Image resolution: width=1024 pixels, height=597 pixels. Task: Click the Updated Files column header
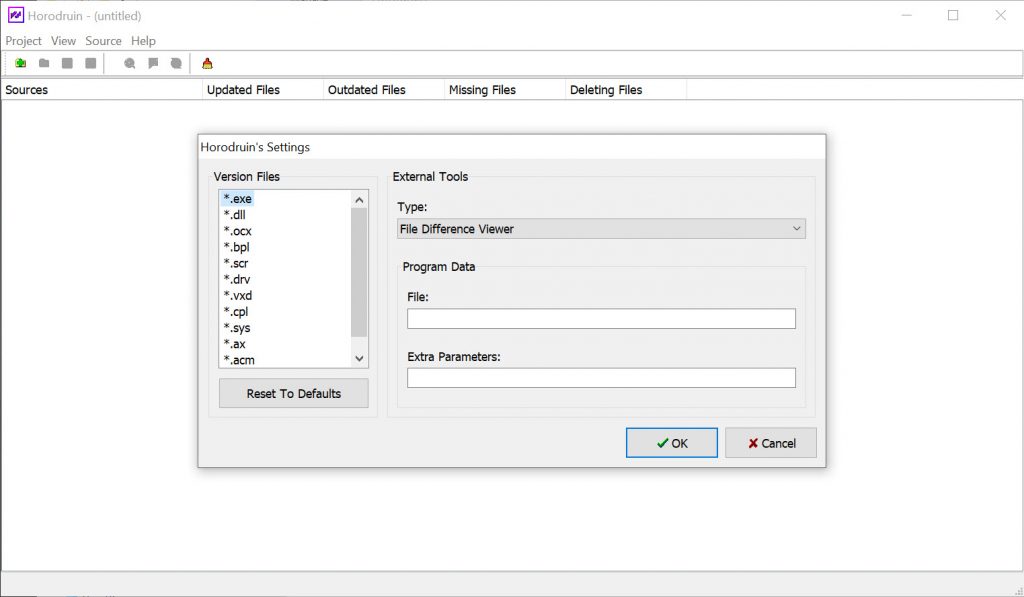(263, 89)
